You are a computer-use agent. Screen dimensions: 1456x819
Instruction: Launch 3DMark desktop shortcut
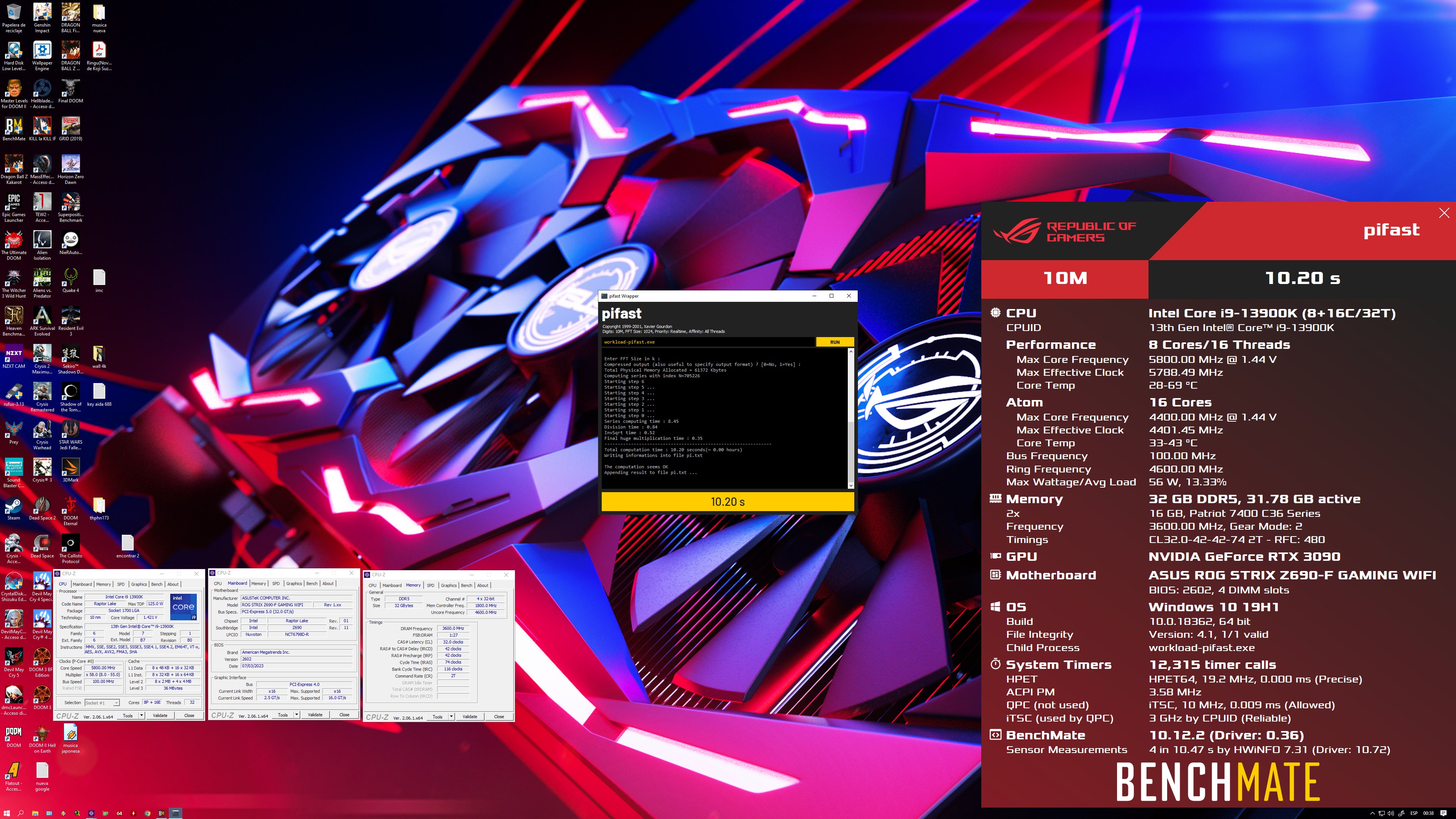point(71,470)
